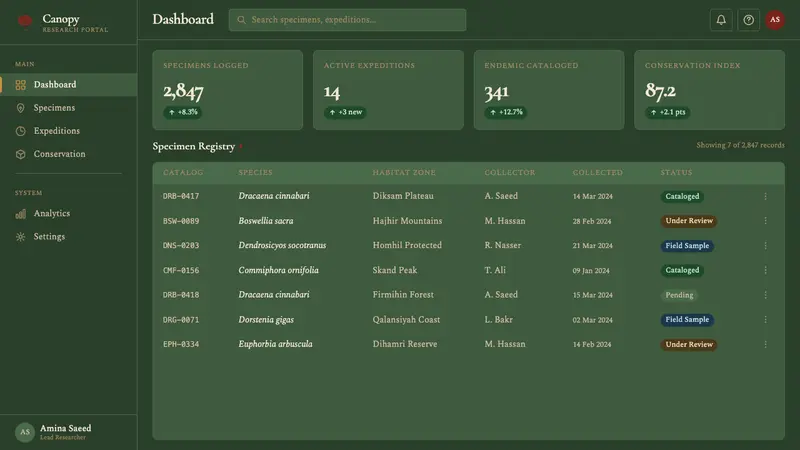
Task: Sort by the Species column header
Action: tap(256, 172)
